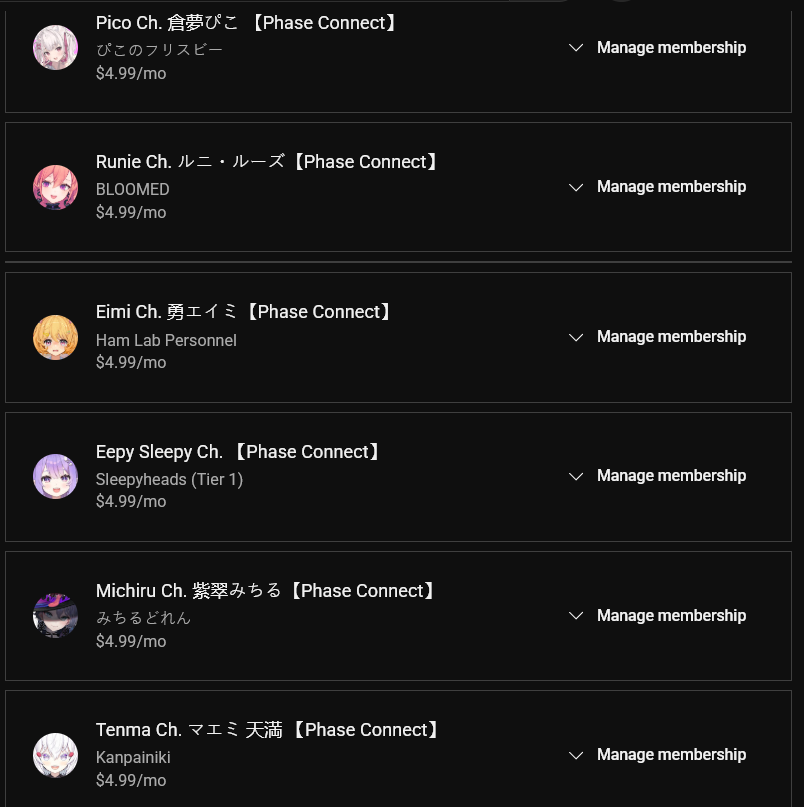Open Michiru Ch. channel avatar
The image size is (804, 807).
tap(56, 616)
